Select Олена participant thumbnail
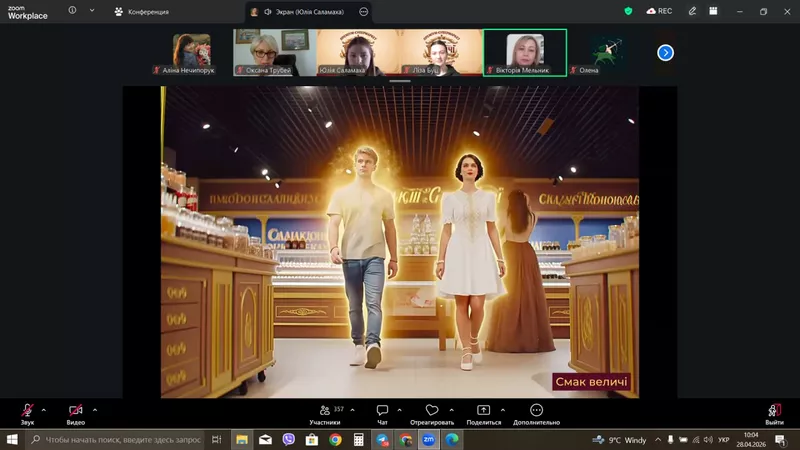The image size is (800, 450). pos(608,53)
